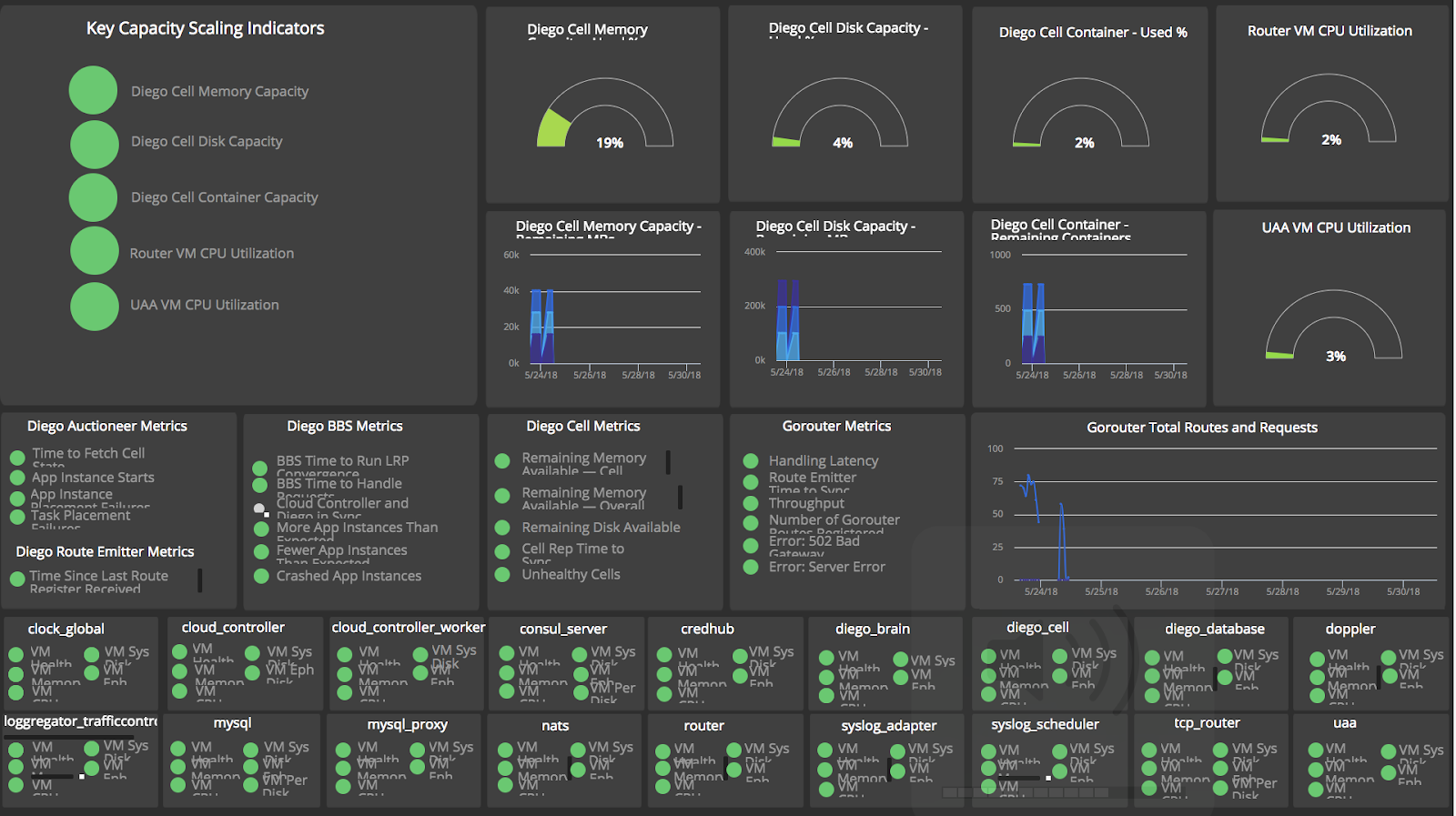Viewport: 1456px width, 816px height.
Task: Click the Key Capacity Scaling Indicators title
Action: tap(206, 28)
